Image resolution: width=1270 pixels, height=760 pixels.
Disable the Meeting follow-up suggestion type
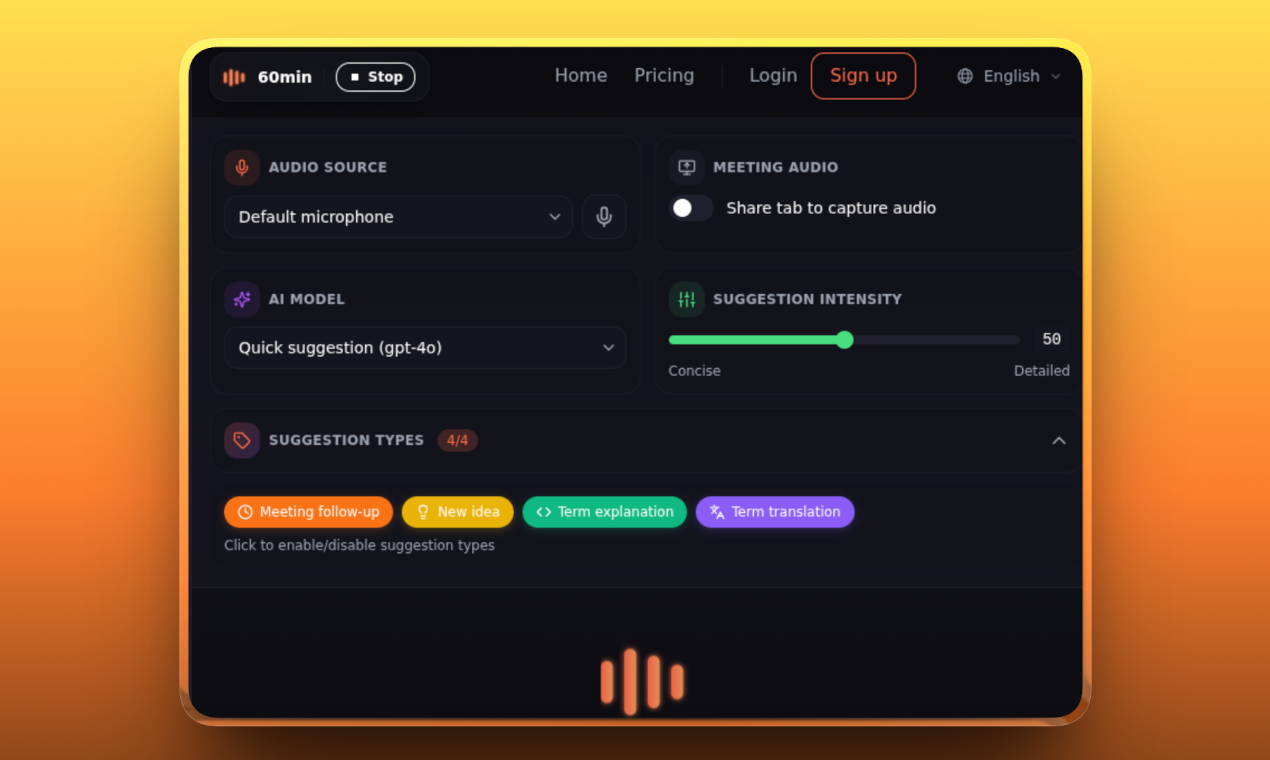308,511
